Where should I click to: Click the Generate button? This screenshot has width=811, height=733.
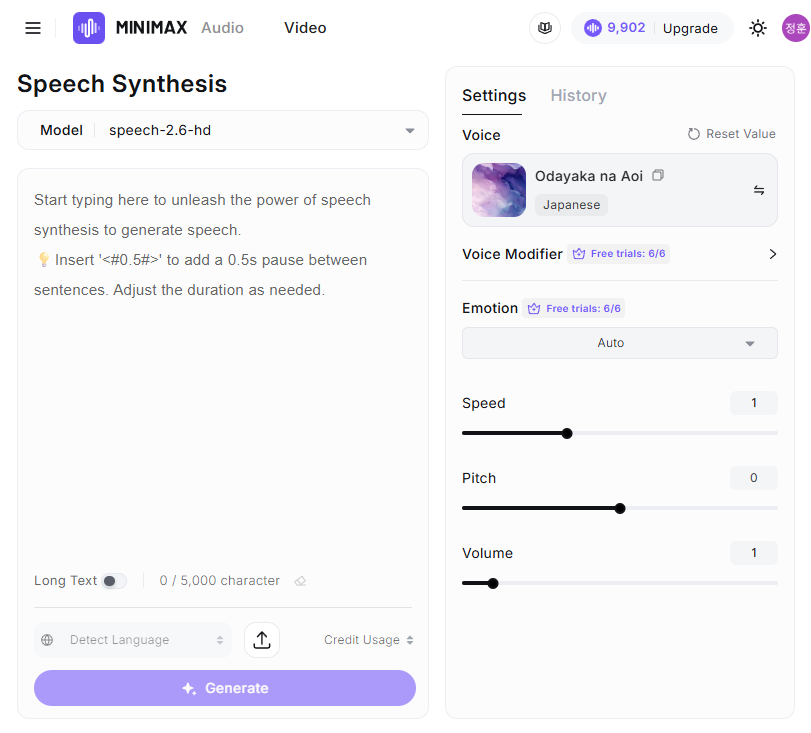pos(225,688)
